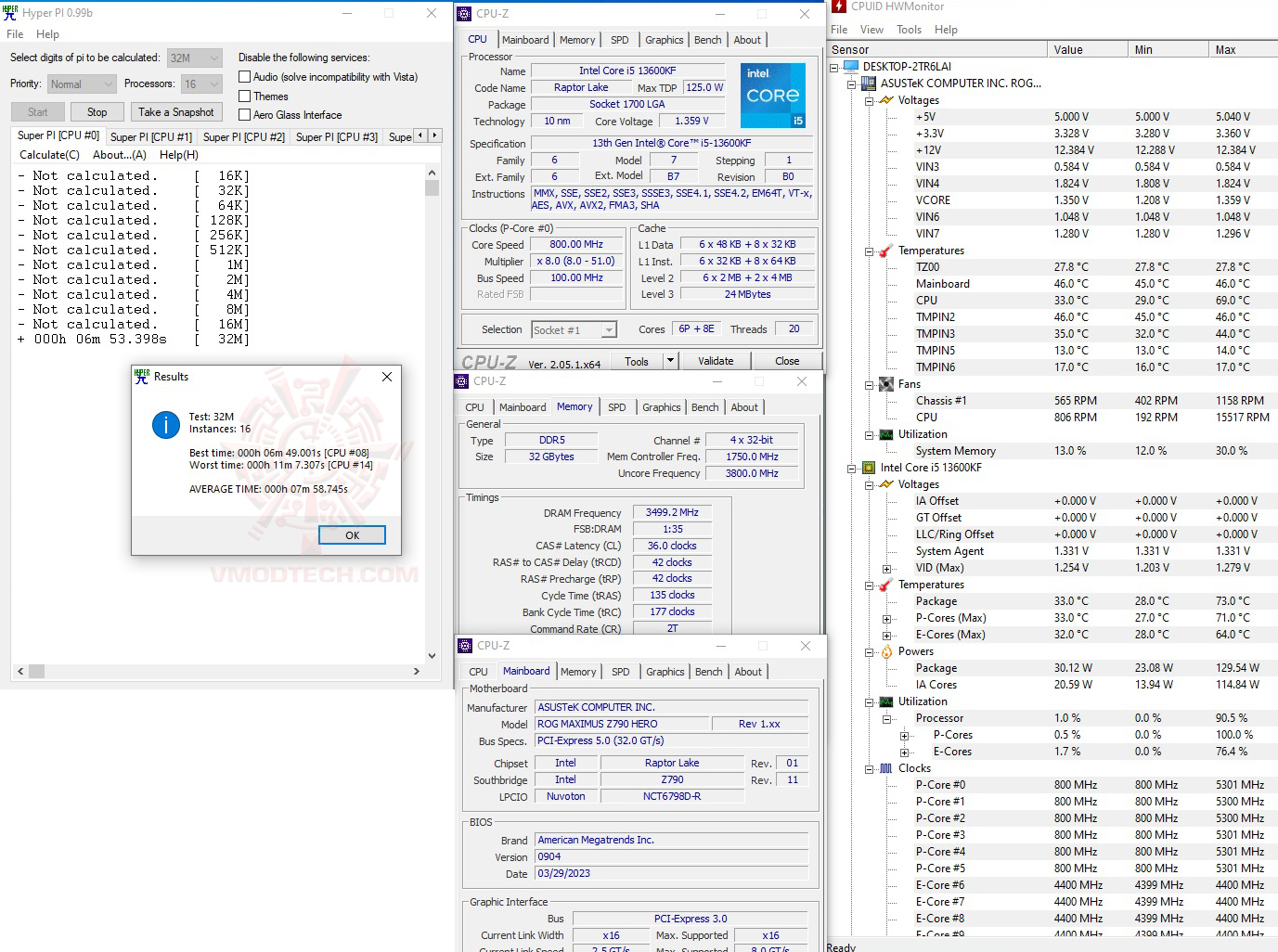The width and height of the screenshot is (1278, 952).
Task: Select the Voltages sensor icon in HWMonitor
Action: tap(884, 99)
